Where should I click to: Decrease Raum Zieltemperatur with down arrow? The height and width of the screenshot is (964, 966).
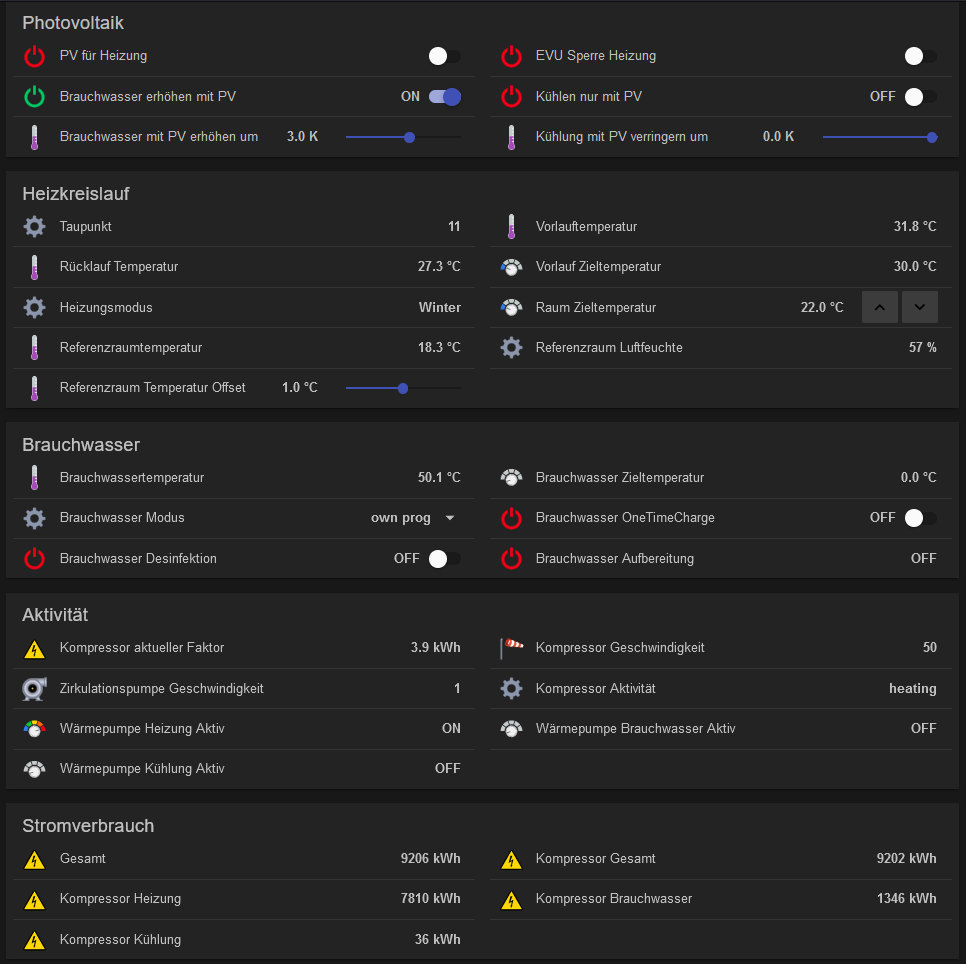point(919,307)
